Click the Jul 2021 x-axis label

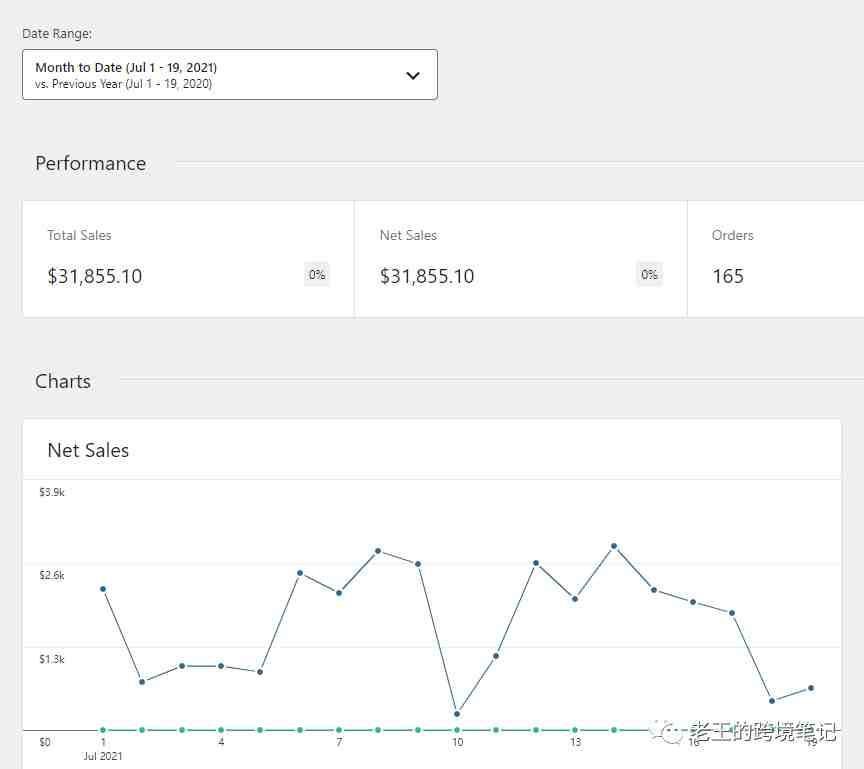[x=102, y=756]
